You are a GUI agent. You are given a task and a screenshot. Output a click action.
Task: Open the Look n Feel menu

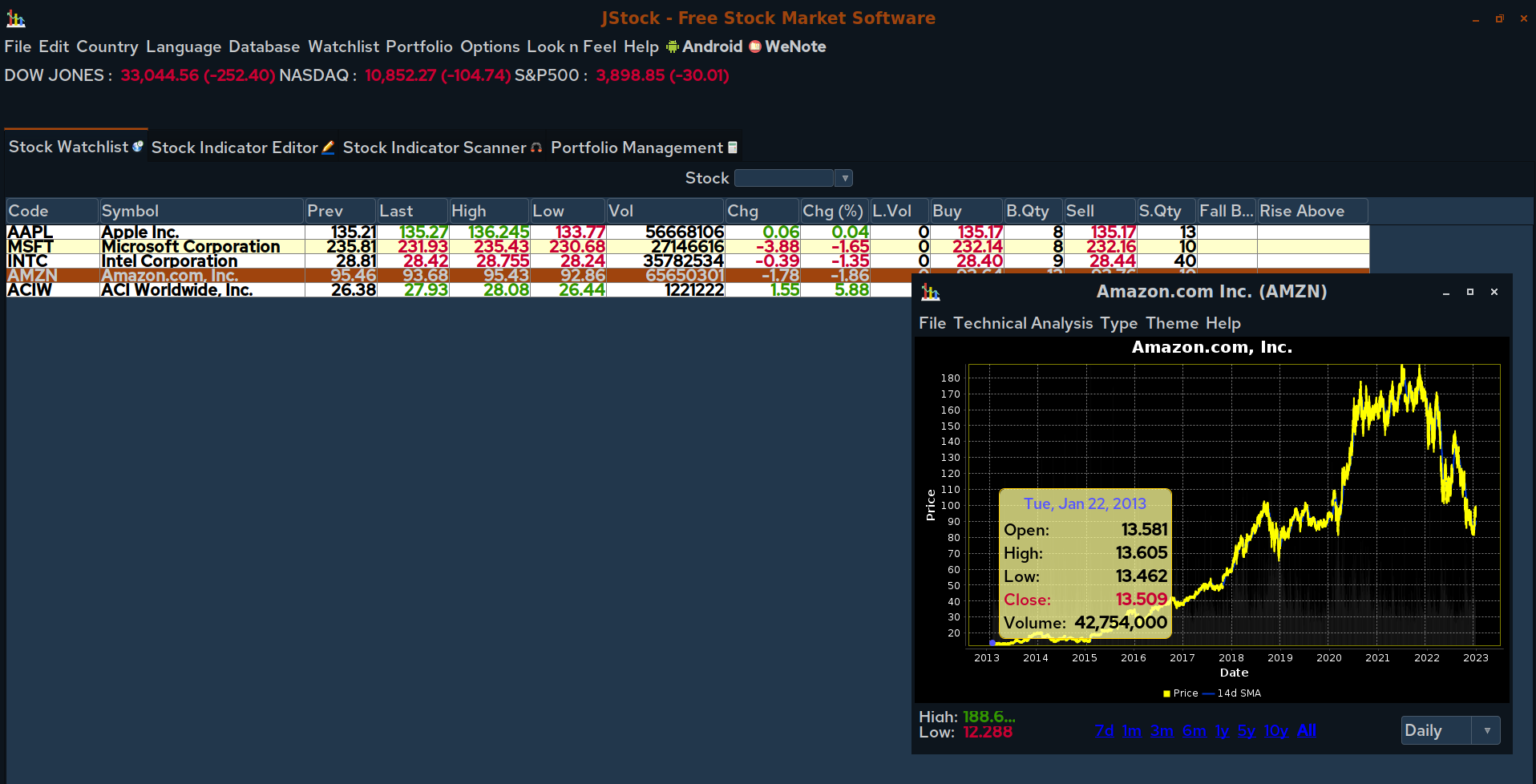[572, 46]
